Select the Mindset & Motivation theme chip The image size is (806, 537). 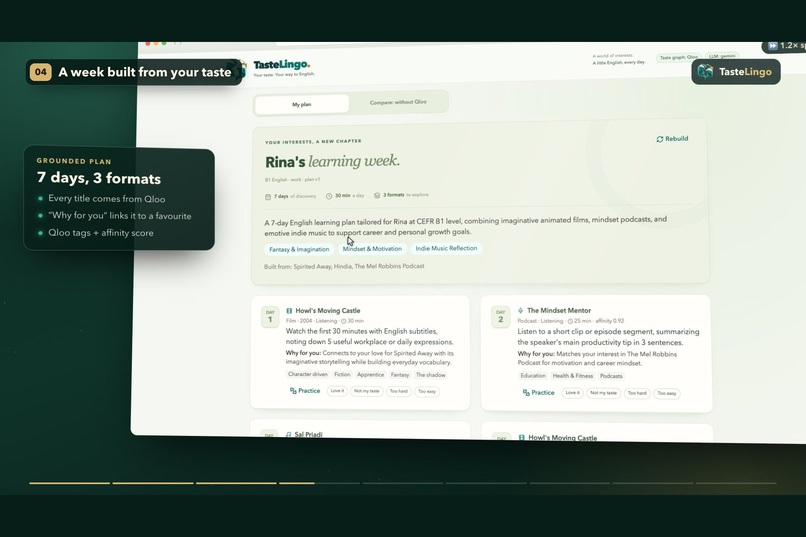(x=372, y=249)
